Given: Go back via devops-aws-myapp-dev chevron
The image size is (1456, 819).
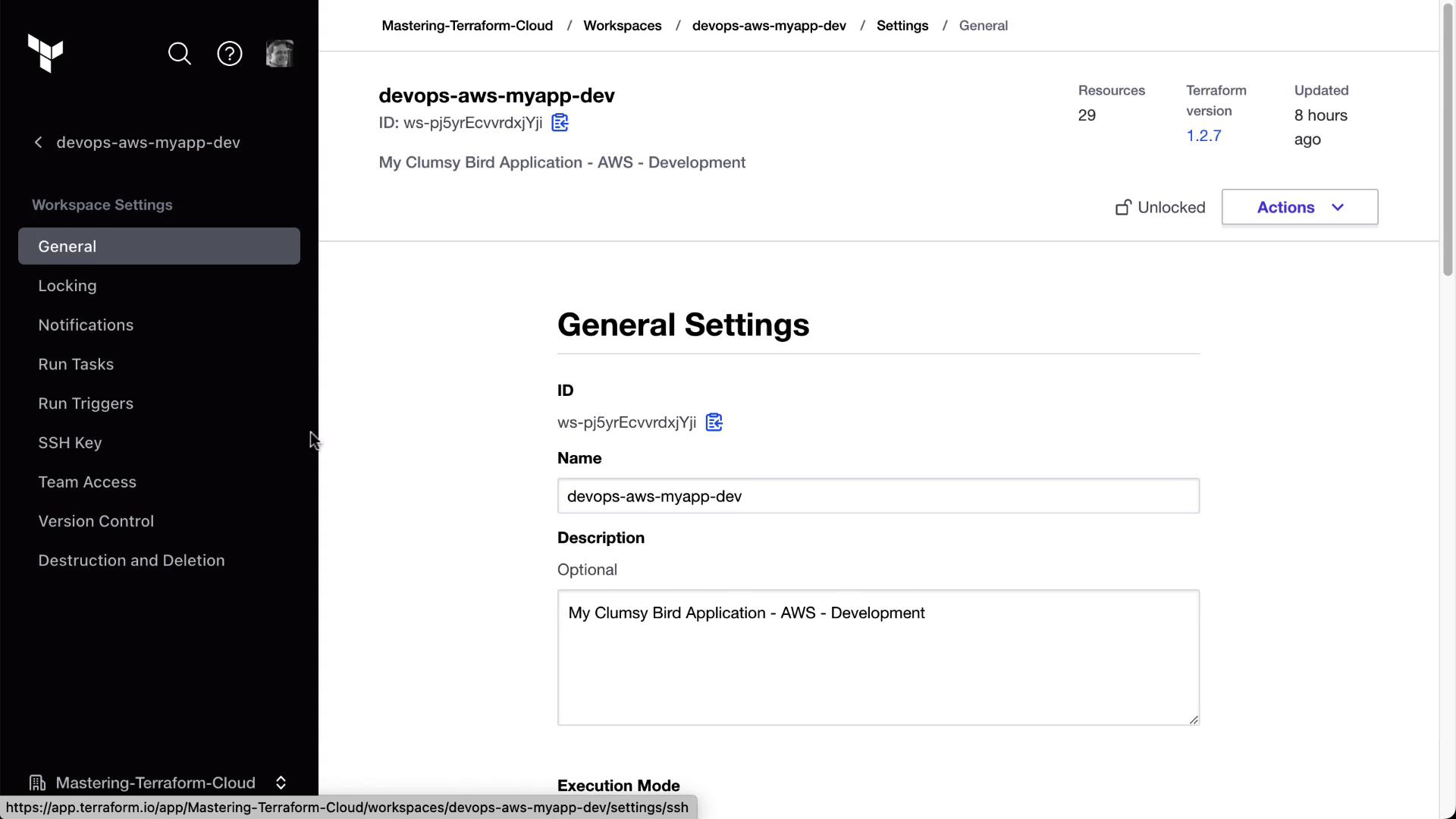Looking at the screenshot, I should click(39, 143).
